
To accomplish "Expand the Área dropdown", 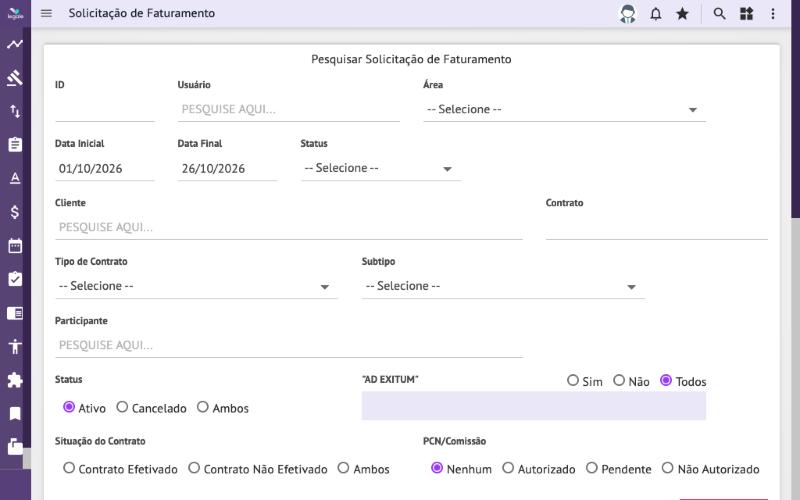I will click(x=564, y=110).
